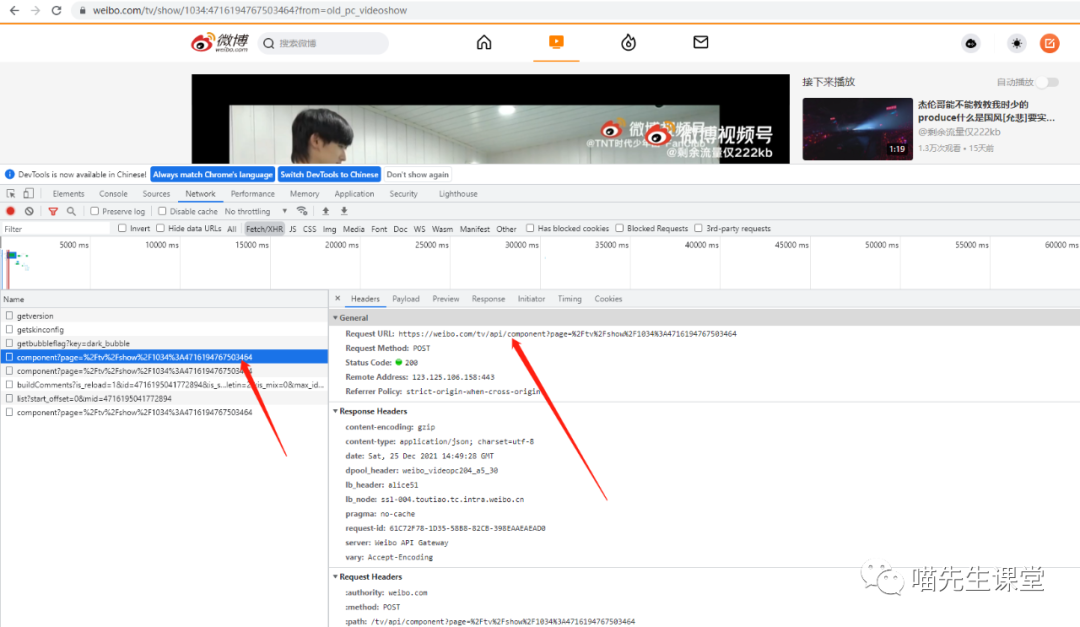Check Has blocked cookies checkbox
This screenshot has width=1080, height=627.
coord(530,228)
